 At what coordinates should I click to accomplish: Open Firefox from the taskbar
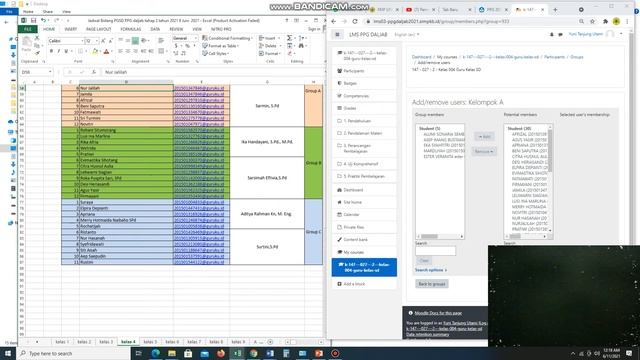pos(221,353)
